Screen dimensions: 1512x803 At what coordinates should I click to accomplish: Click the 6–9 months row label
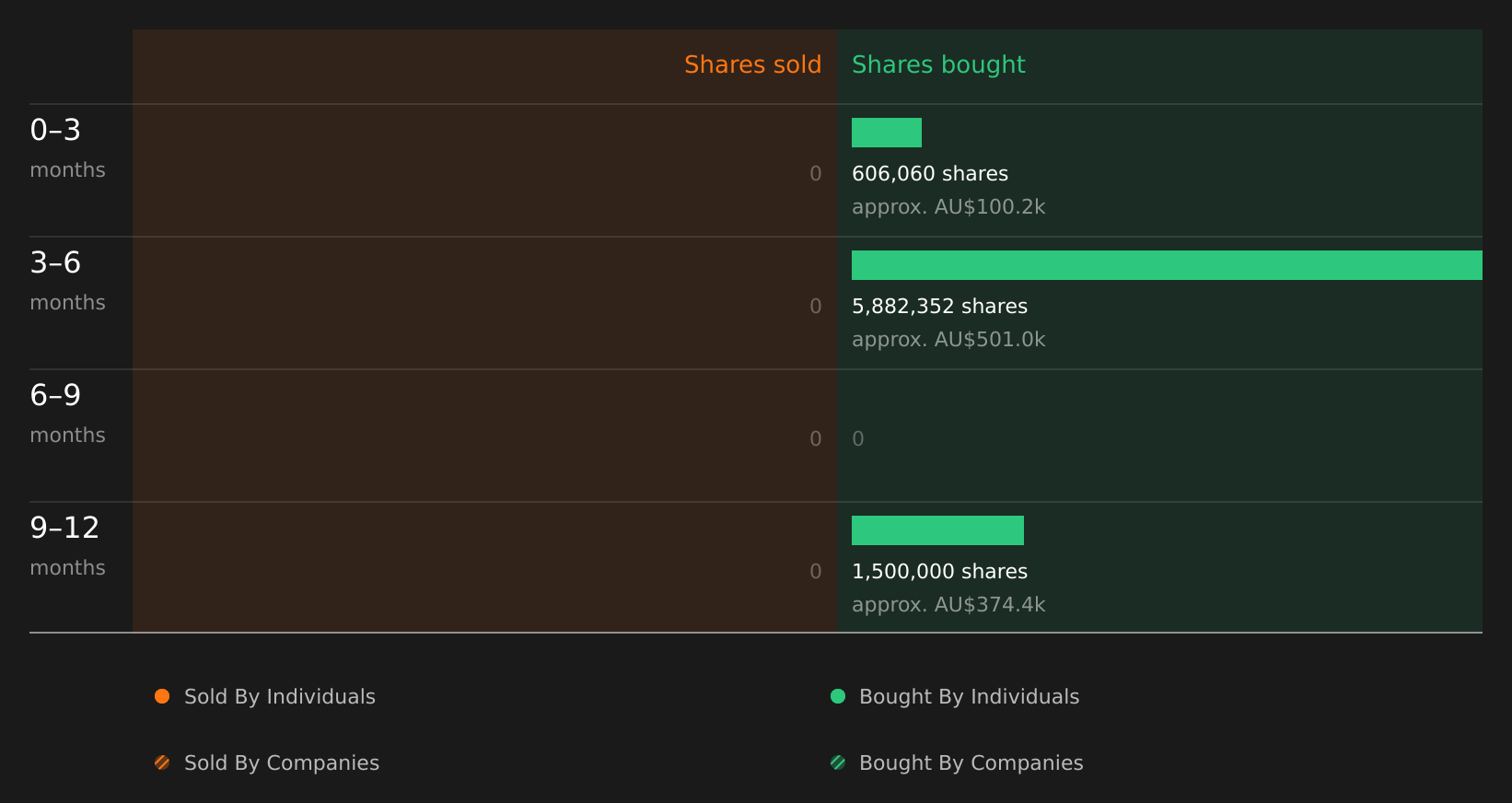pyautogui.click(x=67, y=413)
